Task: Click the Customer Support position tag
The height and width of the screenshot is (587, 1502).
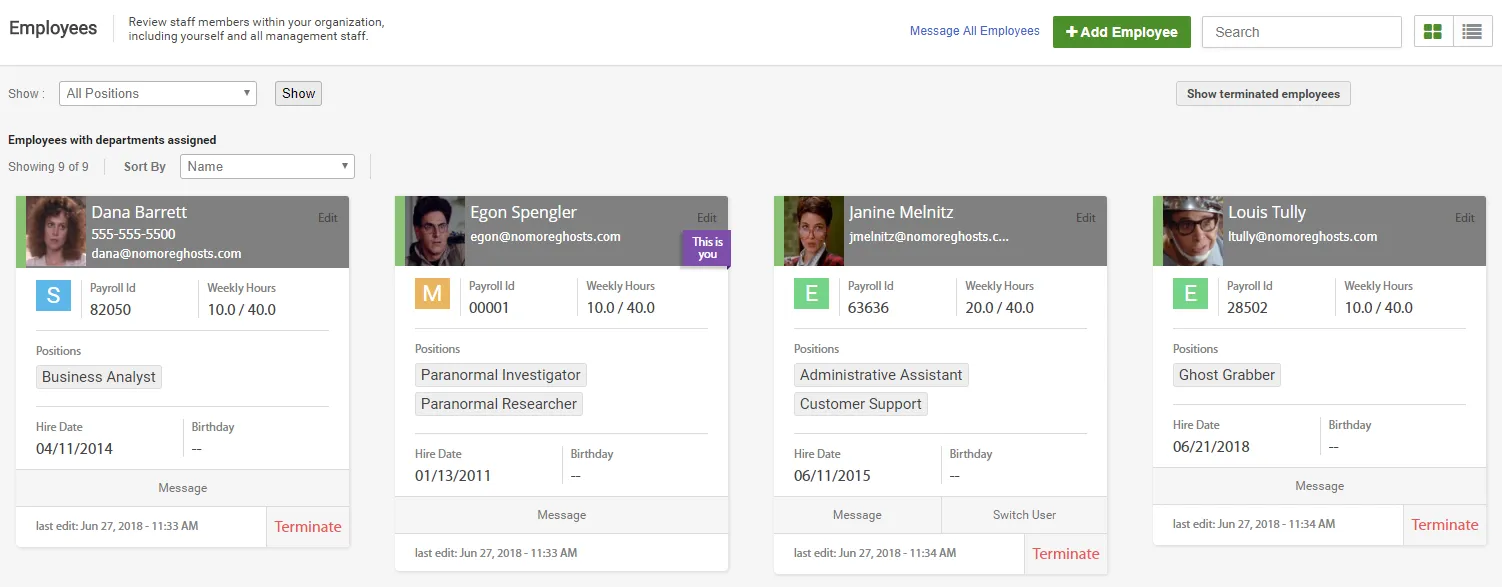Action: tap(861, 404)
